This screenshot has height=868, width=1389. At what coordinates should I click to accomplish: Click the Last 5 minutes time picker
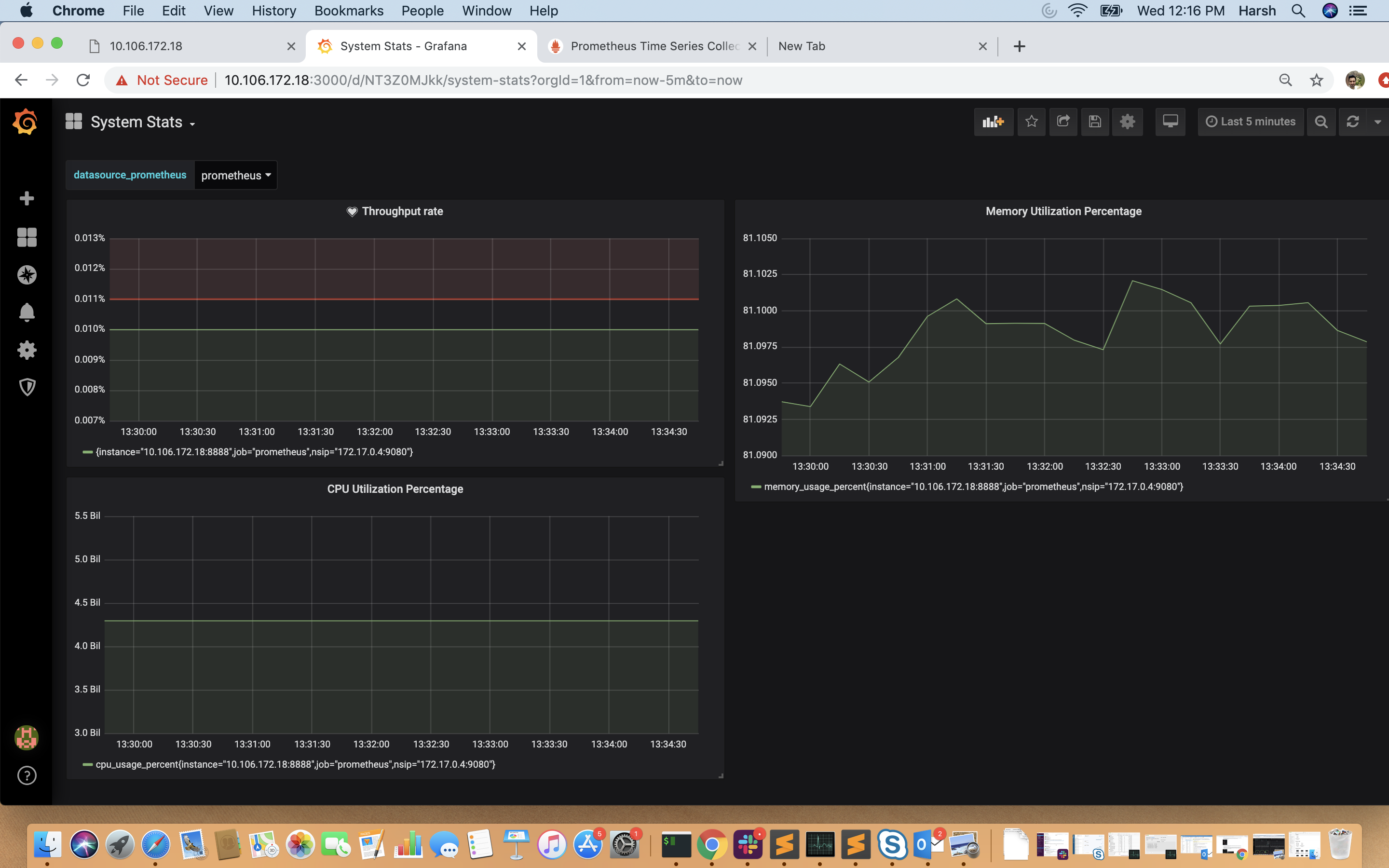pos(1251,122)
